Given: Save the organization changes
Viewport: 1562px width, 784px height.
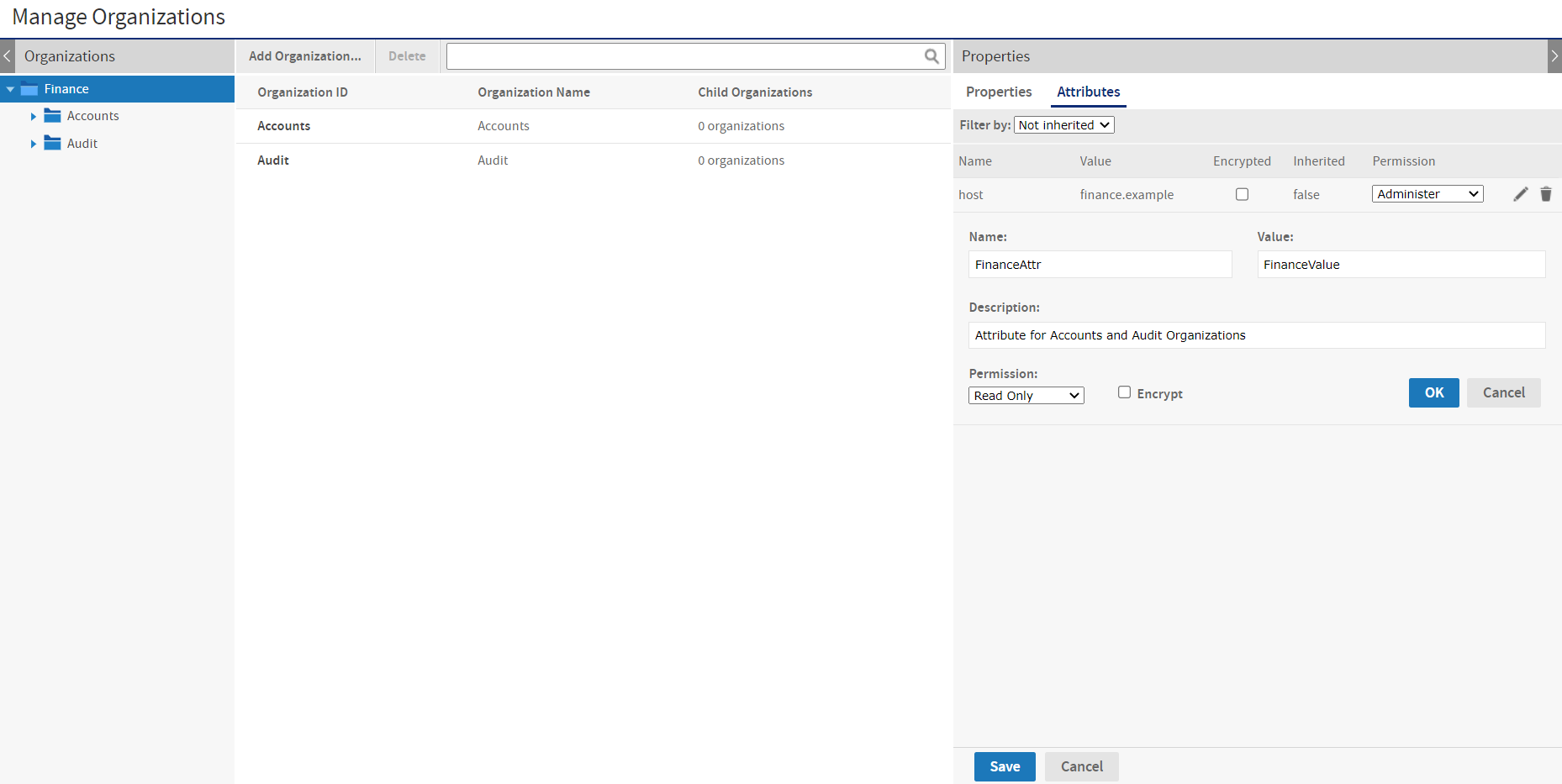Looking at the screenshot, I should click(x=1005, y=766).
